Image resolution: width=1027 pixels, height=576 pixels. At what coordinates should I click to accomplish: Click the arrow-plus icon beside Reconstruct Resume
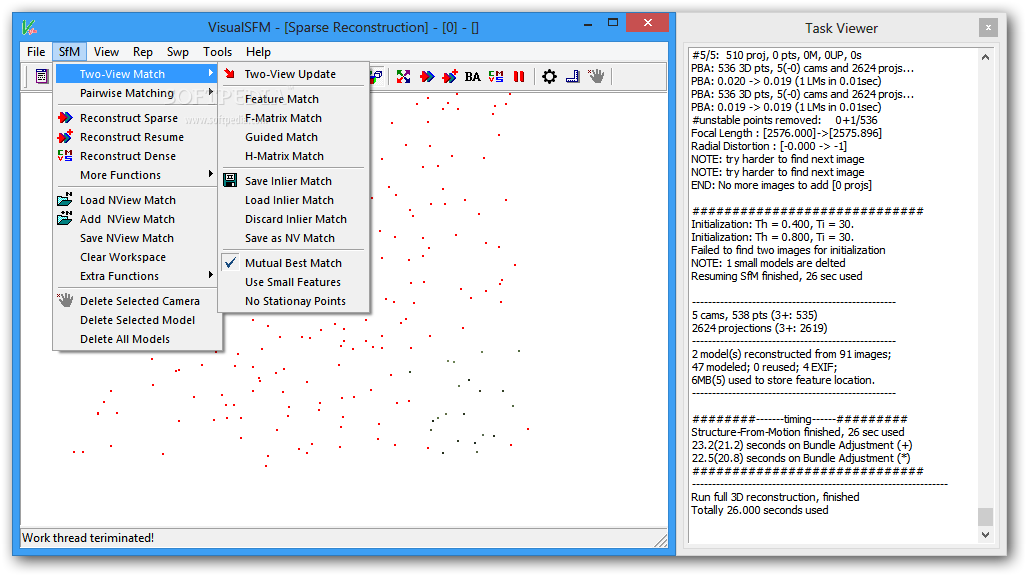65,137
